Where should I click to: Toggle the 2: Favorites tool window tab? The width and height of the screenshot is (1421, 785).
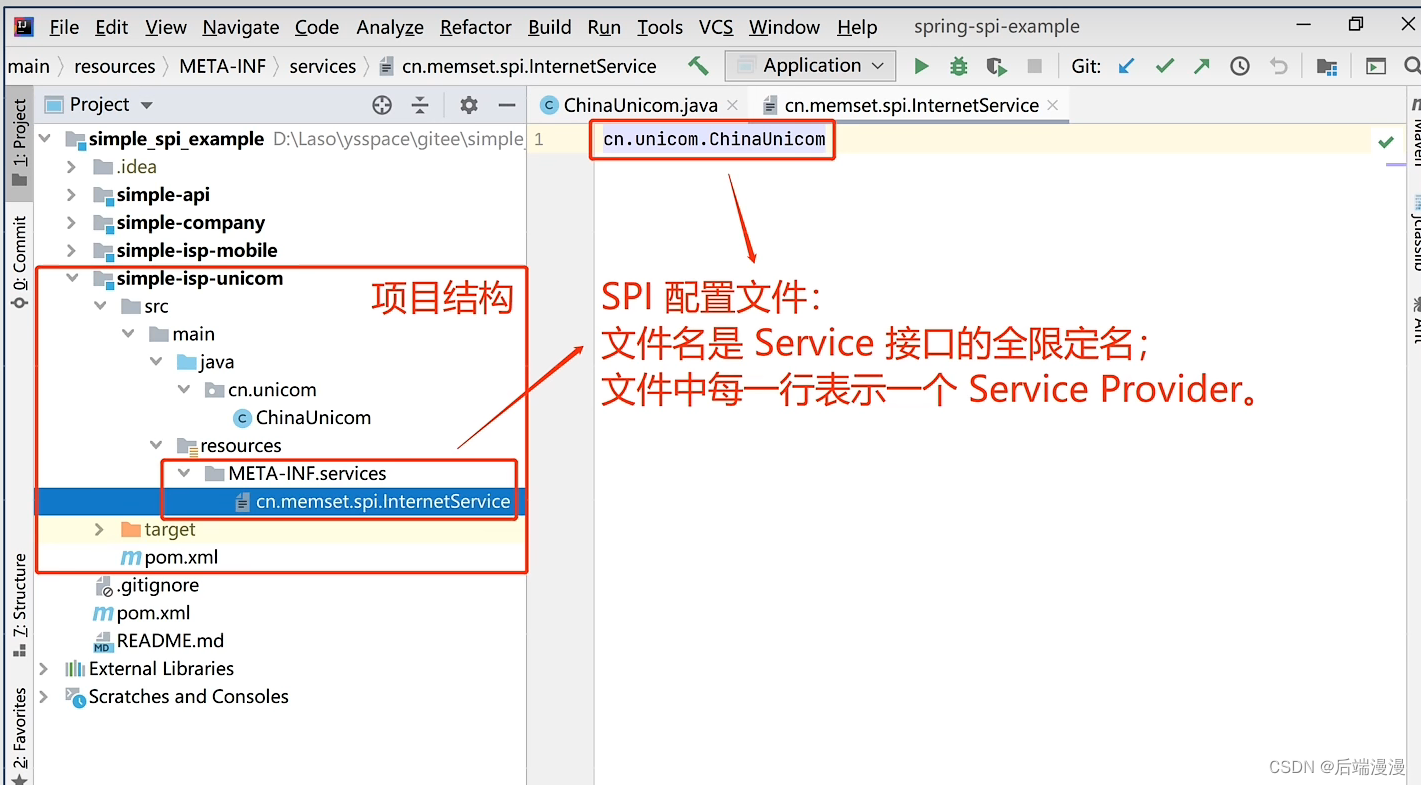pos(19,736)
